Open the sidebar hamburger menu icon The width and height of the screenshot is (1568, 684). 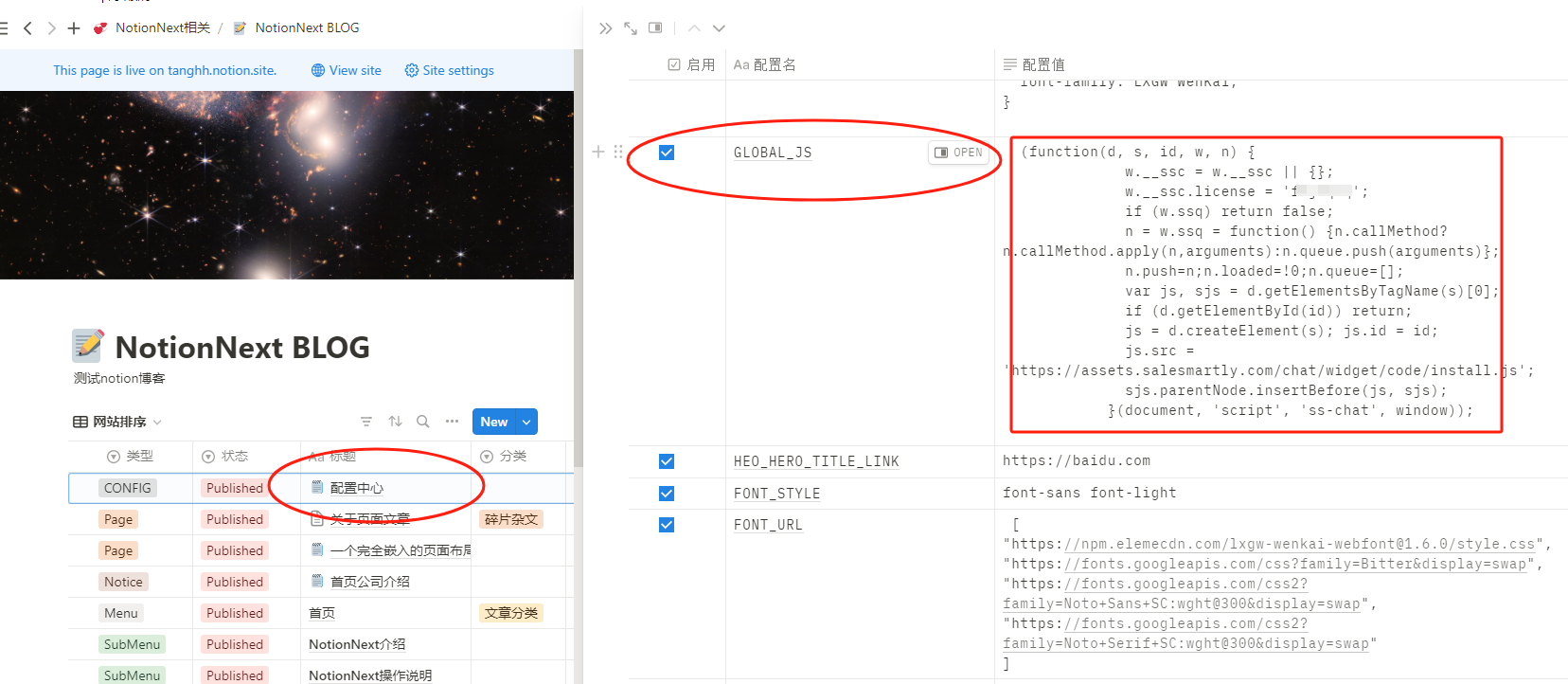pos(4,28)
